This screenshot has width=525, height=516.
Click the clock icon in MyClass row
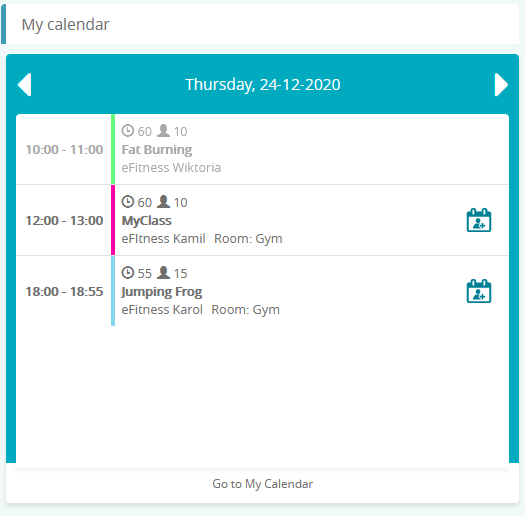[x=128, y=202]
